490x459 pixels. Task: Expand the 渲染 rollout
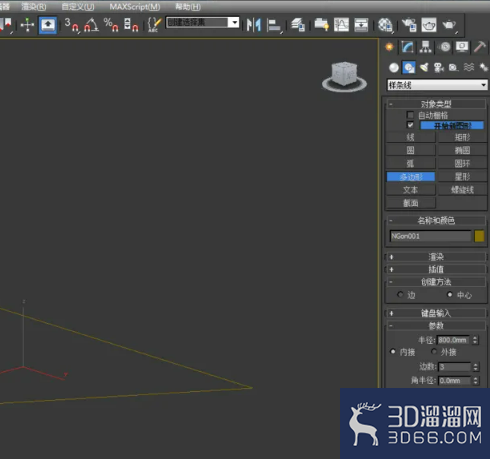point(436,257)
